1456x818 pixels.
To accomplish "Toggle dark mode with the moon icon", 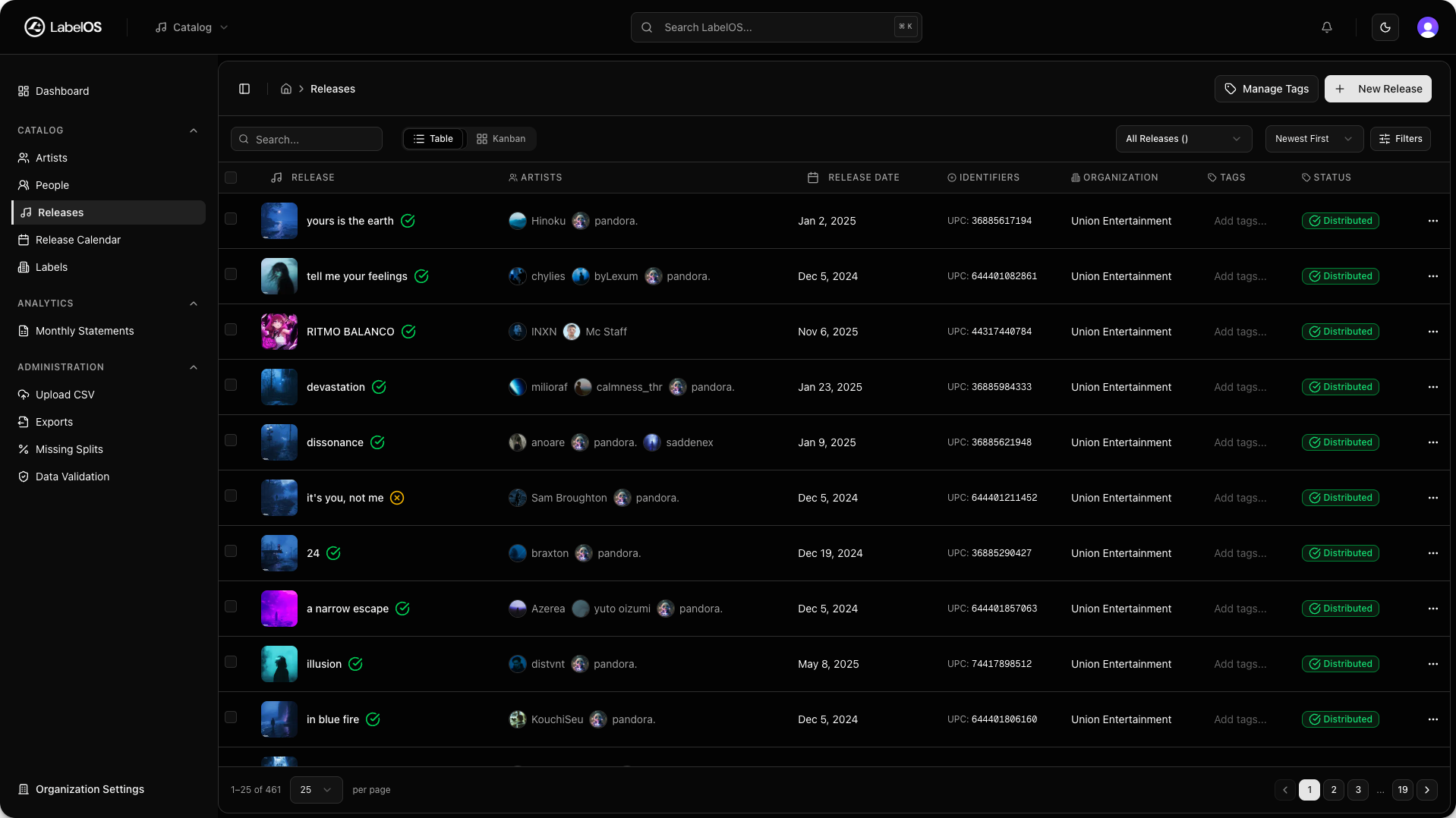I will (x=1385, y=27).
